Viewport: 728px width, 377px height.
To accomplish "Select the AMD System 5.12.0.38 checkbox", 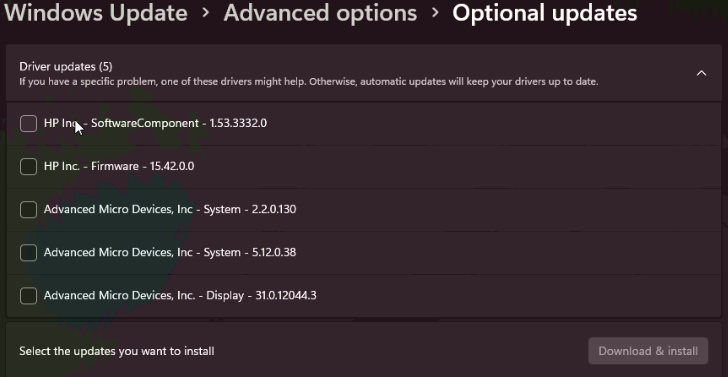I will point(28,253).
